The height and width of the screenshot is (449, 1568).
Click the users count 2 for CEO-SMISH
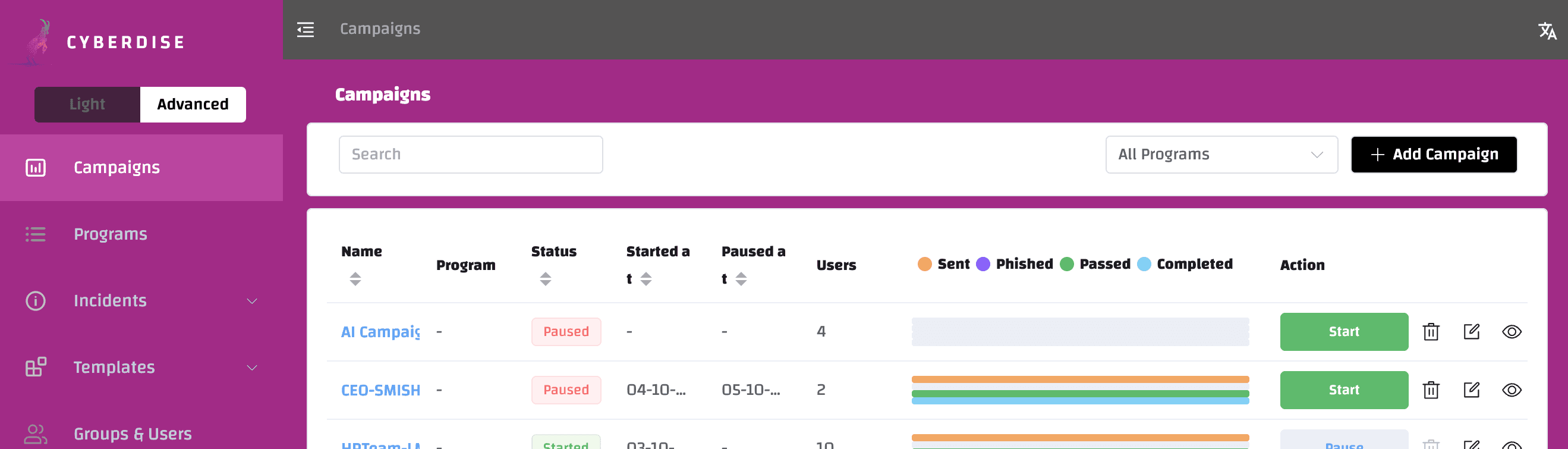821,390
